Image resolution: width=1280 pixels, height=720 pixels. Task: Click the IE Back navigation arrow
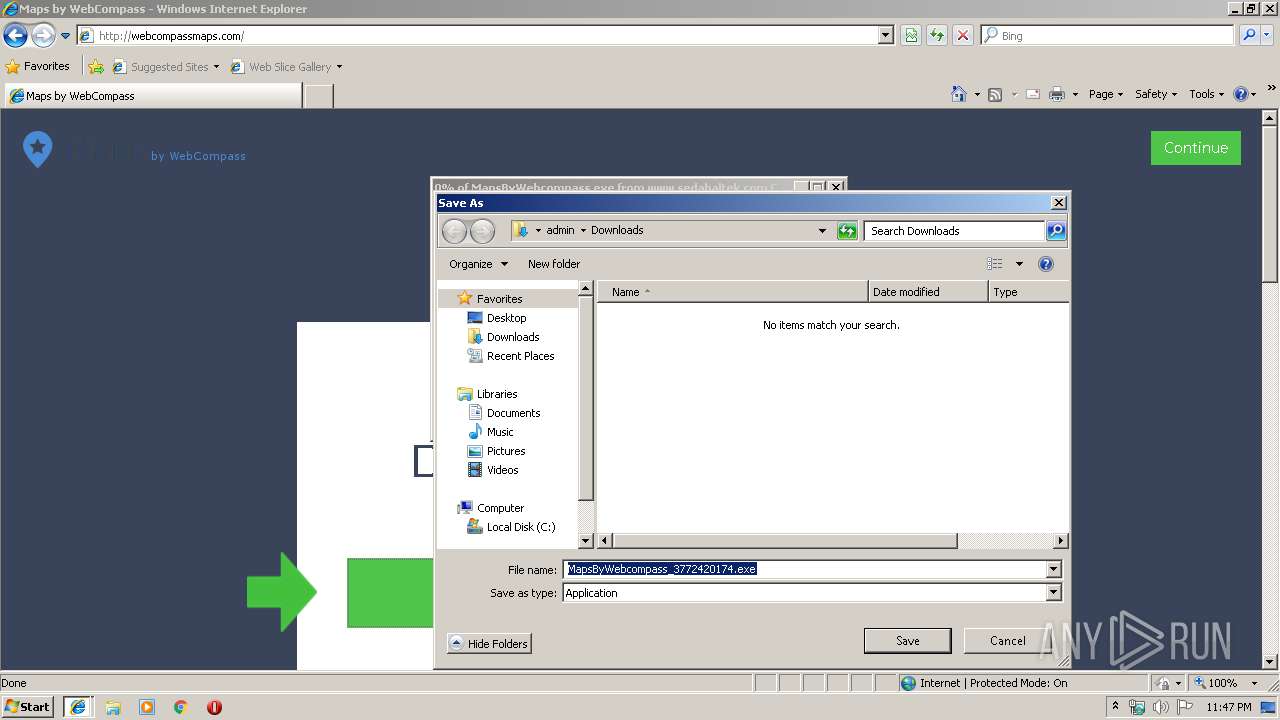coord(15,36)
